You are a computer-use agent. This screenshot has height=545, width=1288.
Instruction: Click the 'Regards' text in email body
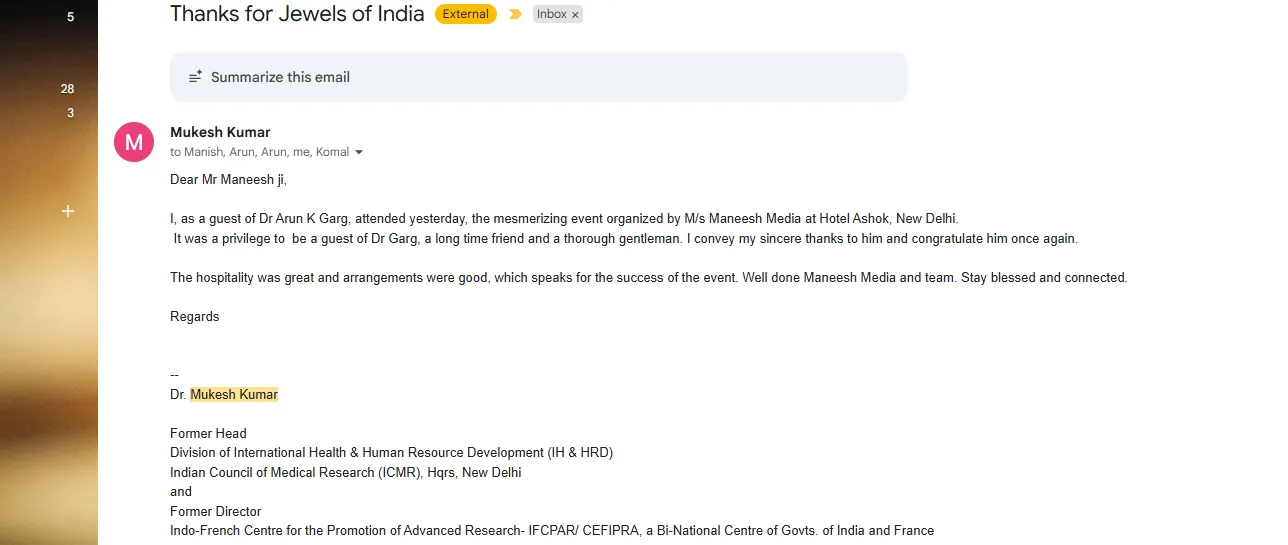click(194, 316)
